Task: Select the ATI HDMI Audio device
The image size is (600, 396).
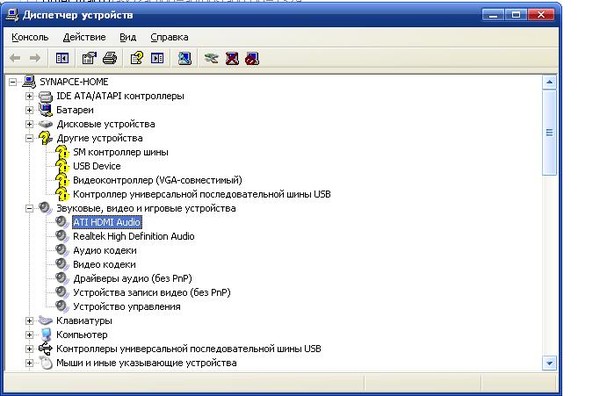Action: click(x=107, y=222)
